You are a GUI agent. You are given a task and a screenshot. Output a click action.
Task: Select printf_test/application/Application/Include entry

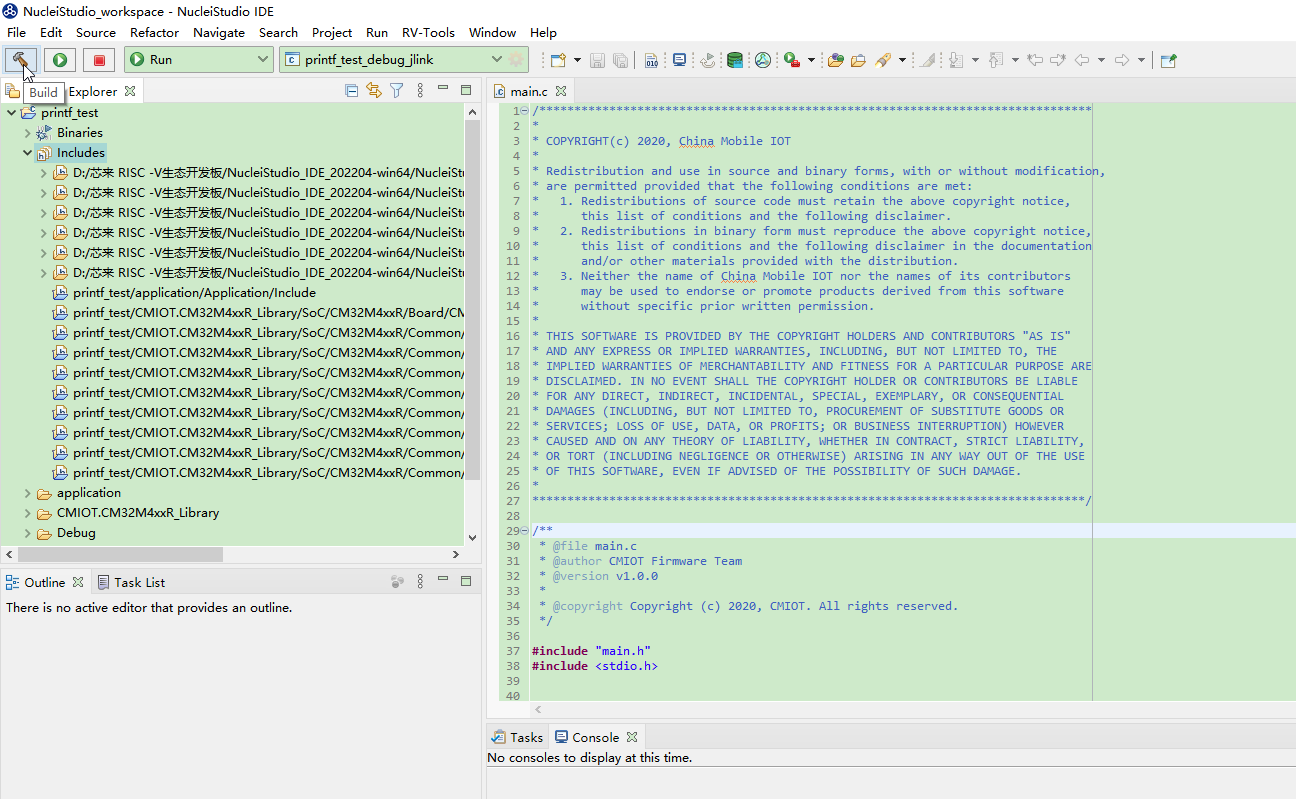coord(194,293)
